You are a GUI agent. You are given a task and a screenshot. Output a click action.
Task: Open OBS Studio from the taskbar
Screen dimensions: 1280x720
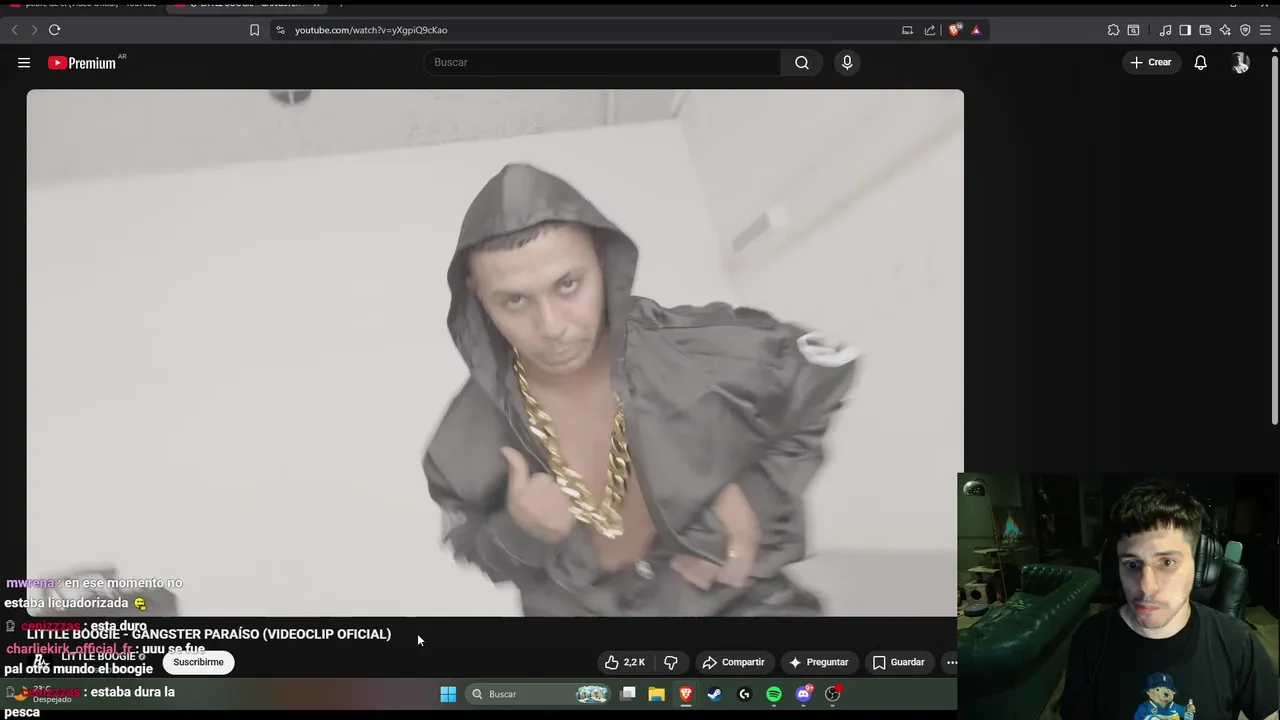(833, 694)
